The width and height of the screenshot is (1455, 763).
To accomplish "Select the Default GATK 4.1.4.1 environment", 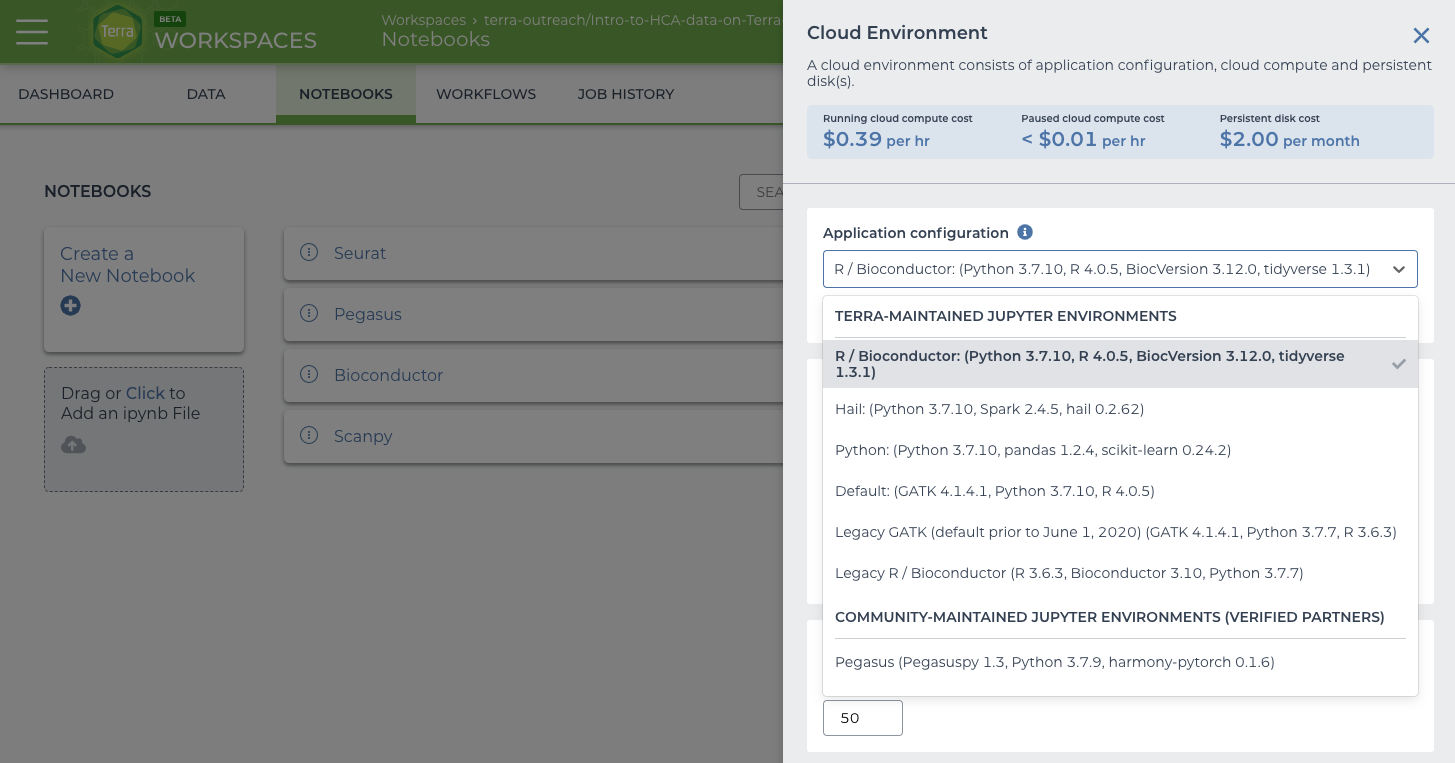I will [1120, 491].
